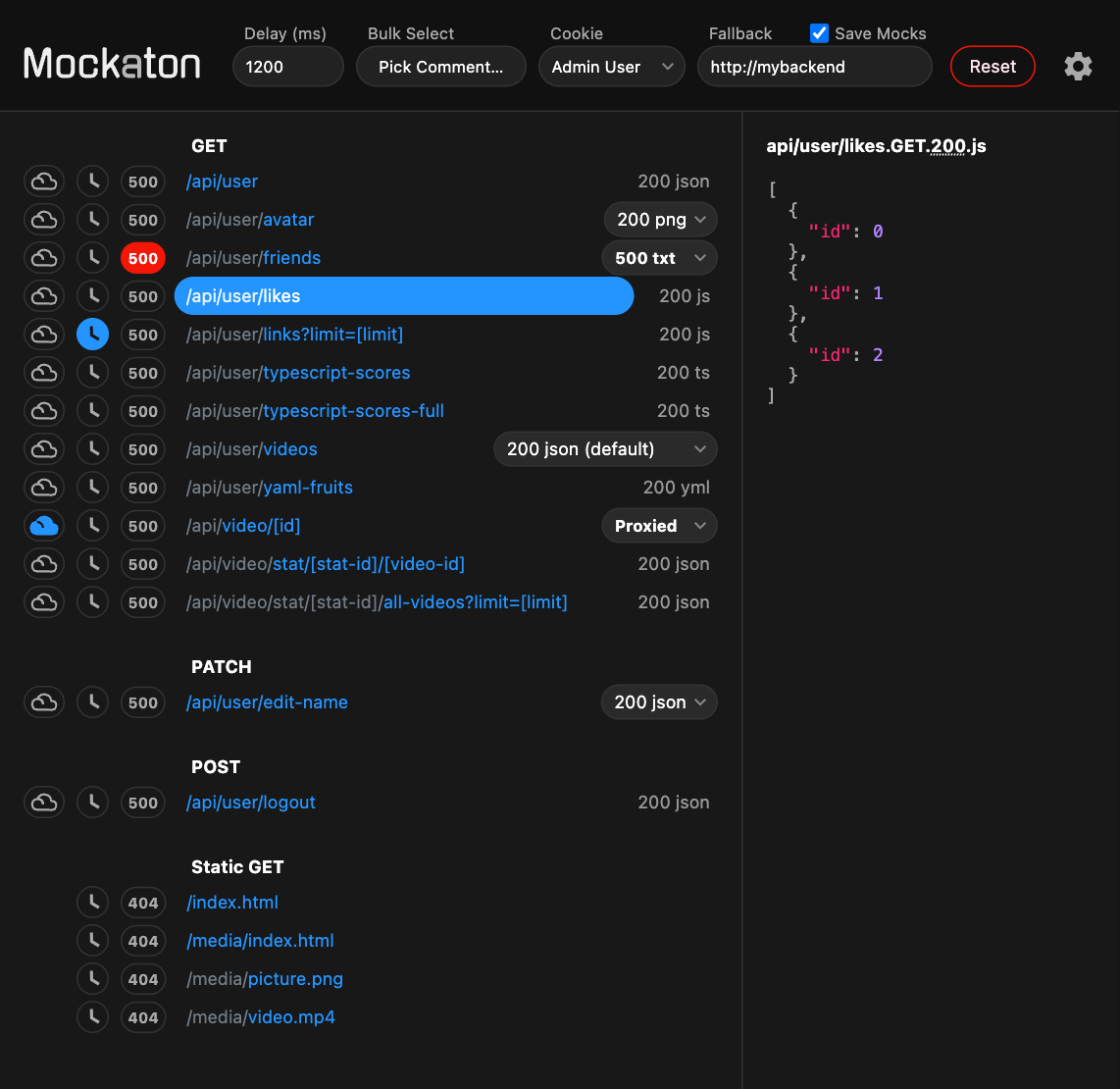Open the Pick Comment bulk select menu
1120x1089 pixels.
coord(440,67)
